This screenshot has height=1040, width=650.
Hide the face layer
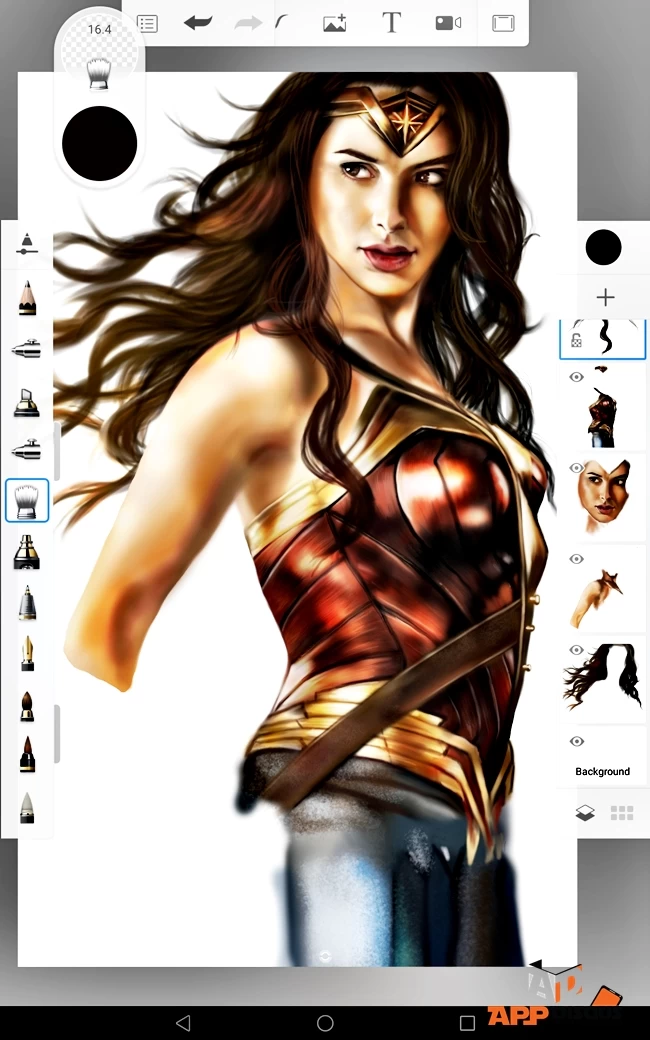(576, 468)
